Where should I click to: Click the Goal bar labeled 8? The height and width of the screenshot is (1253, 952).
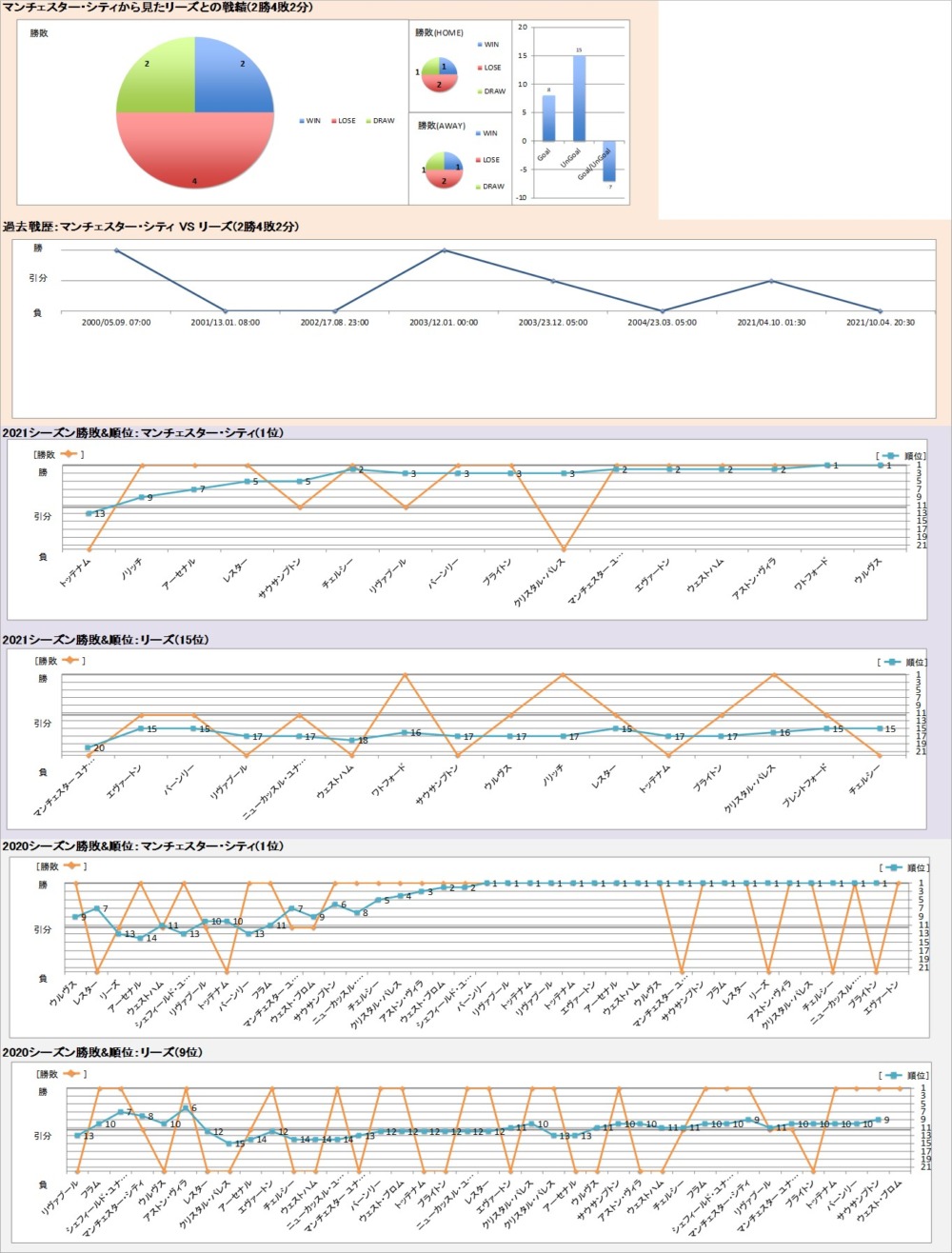pyautogui.click(x=548, y=118)
